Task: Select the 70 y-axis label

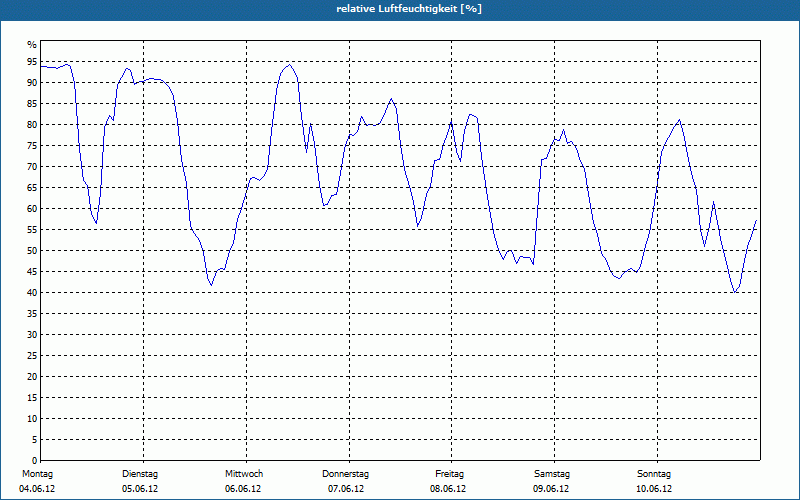Action: click(32, 167)
